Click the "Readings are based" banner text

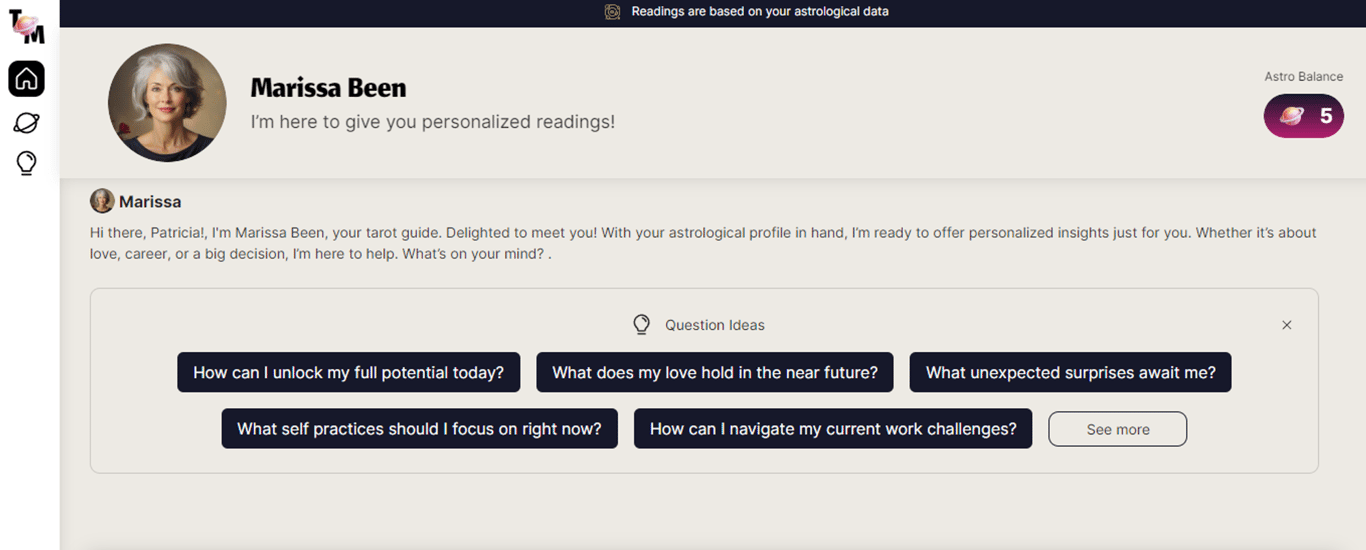(759, 12)
